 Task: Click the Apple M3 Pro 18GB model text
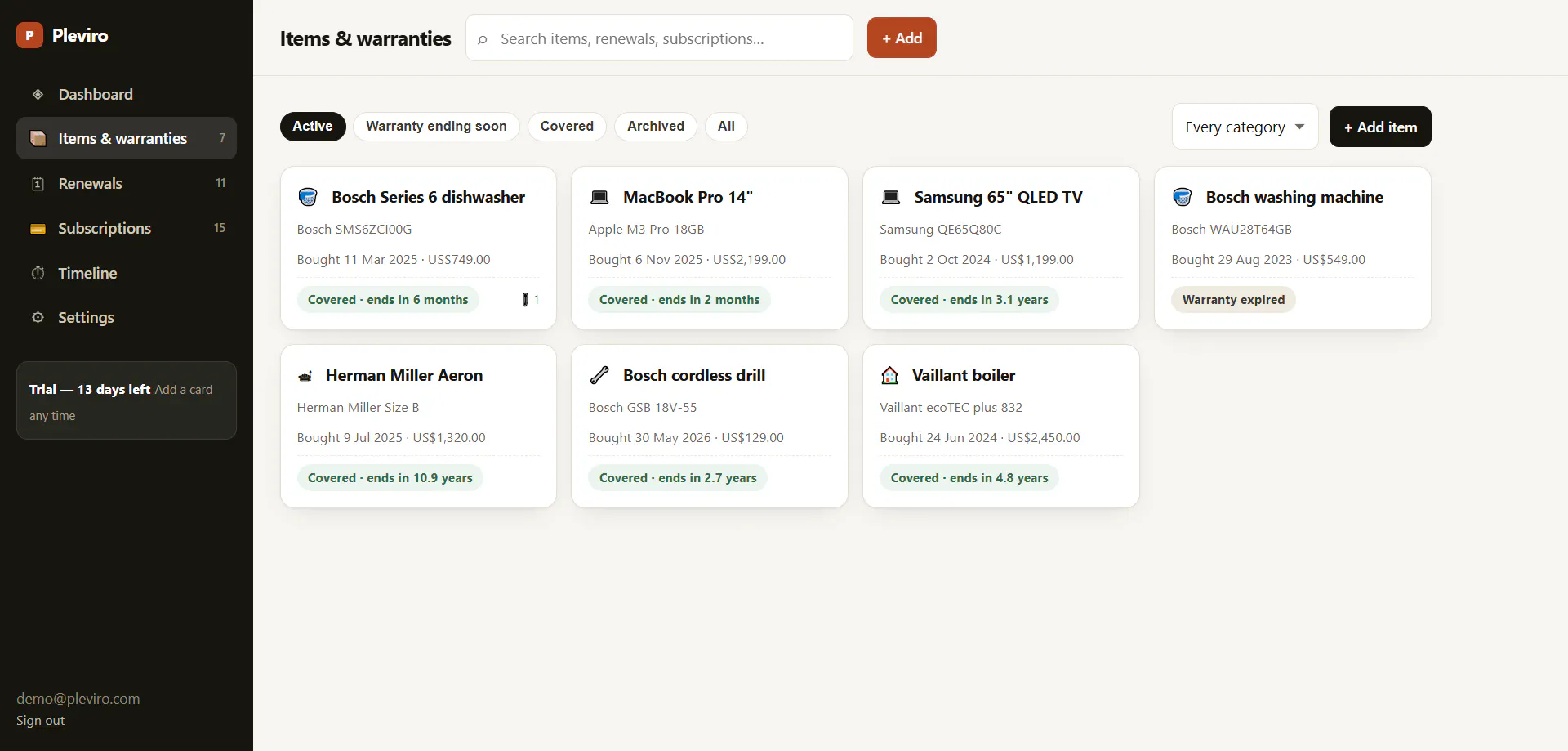[x=646, y=230]
